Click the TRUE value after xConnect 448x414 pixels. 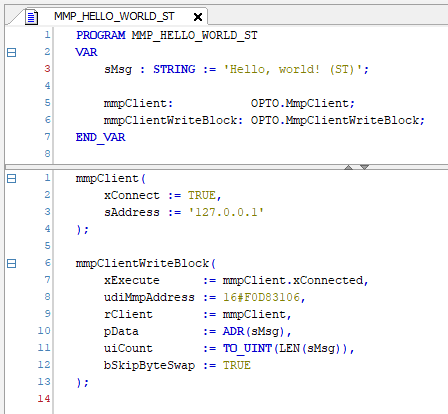202,195
